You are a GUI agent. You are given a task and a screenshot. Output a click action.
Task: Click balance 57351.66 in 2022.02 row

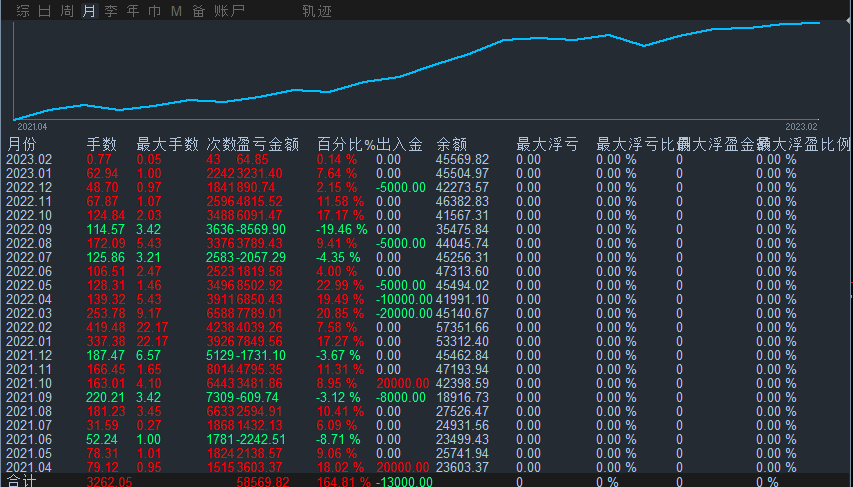462,328
